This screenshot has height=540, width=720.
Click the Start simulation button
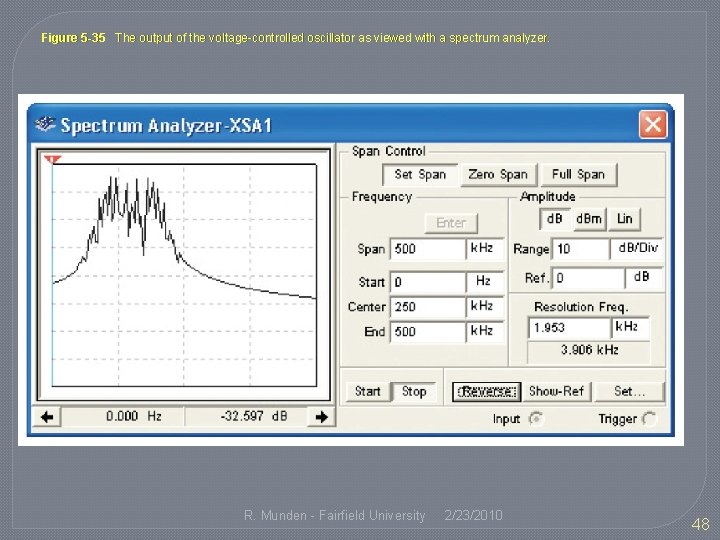point(367,392)
